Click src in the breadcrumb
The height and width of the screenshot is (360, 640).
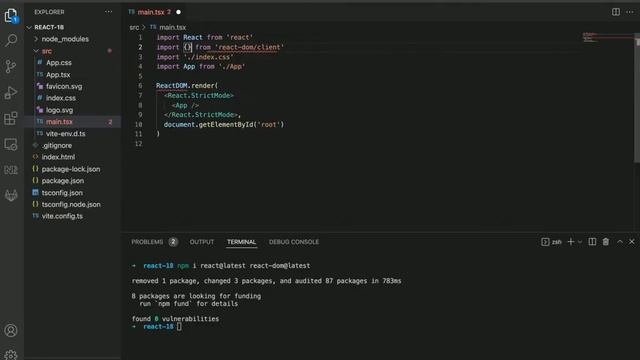point(134,27)
